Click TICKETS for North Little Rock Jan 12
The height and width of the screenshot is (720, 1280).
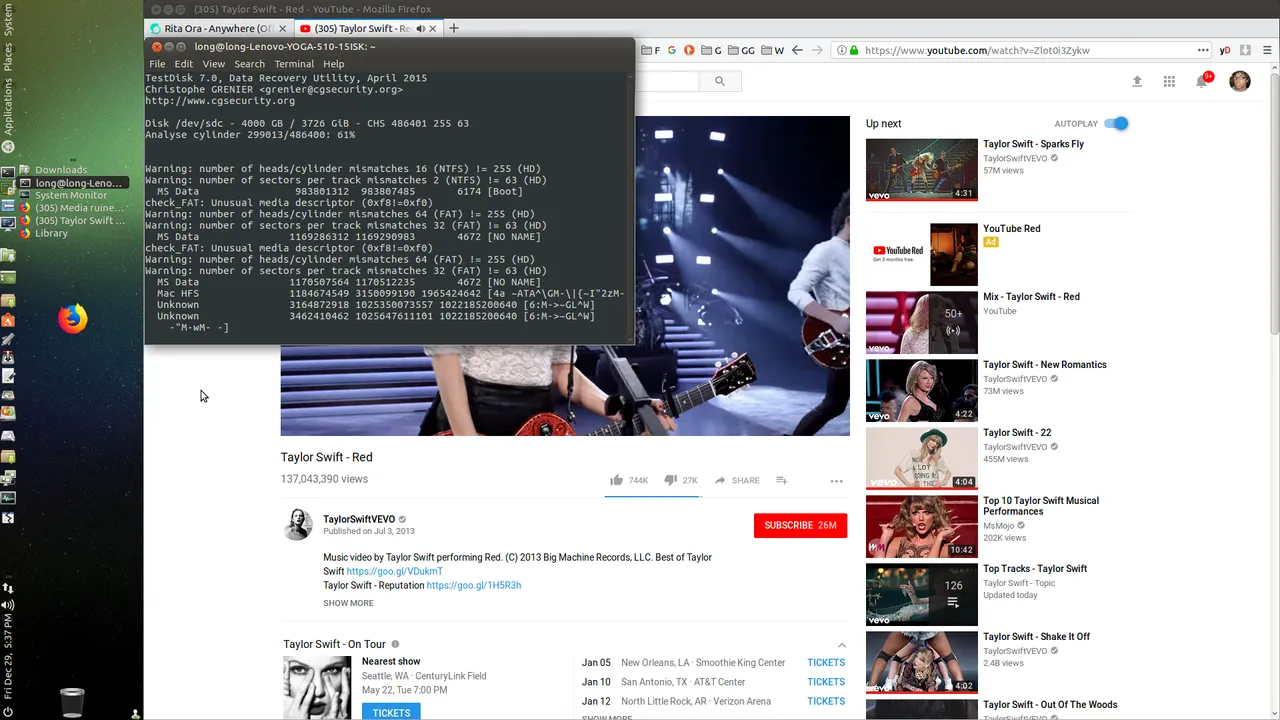coord(826,701)
